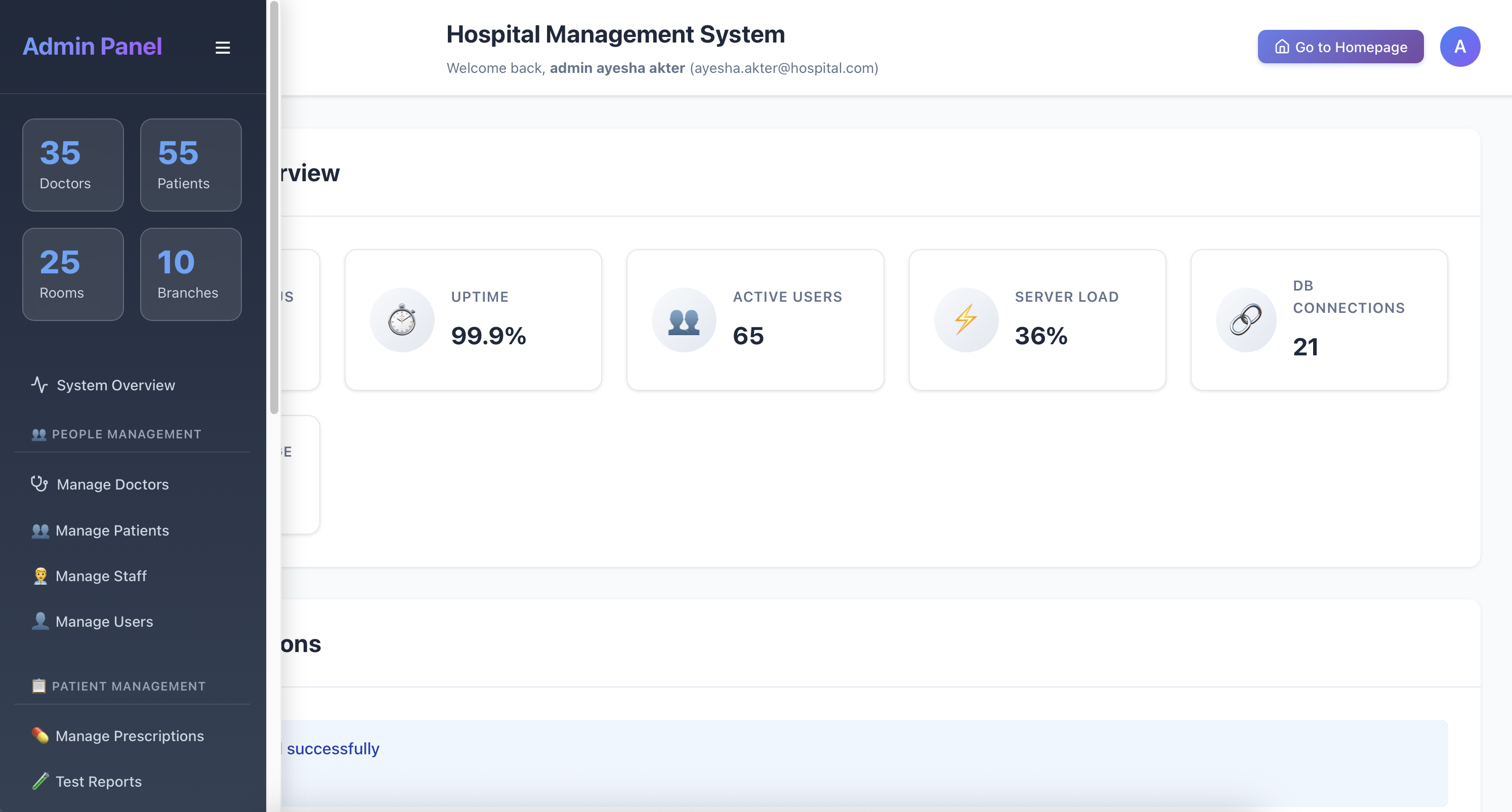Click the Active Users people icon
The image size is (1512, 812).
point(684,320)
